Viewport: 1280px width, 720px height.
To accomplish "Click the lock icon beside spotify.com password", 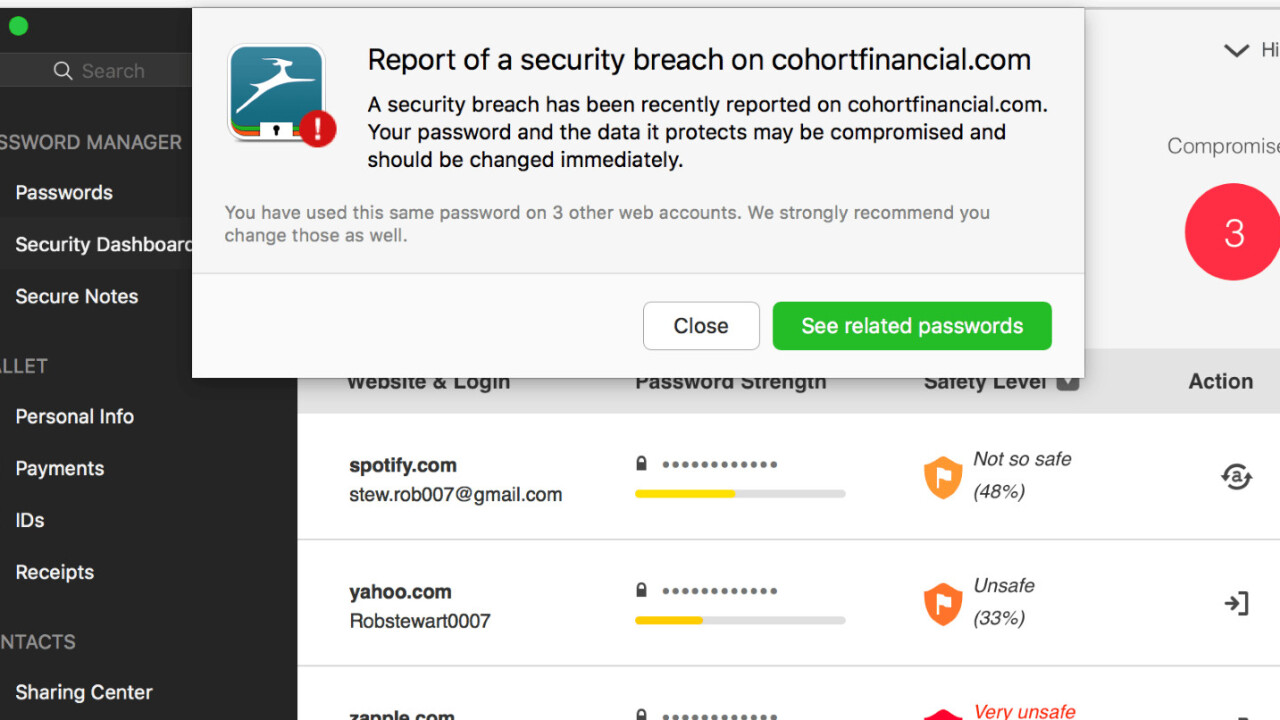I will click(x=642, y=464).
